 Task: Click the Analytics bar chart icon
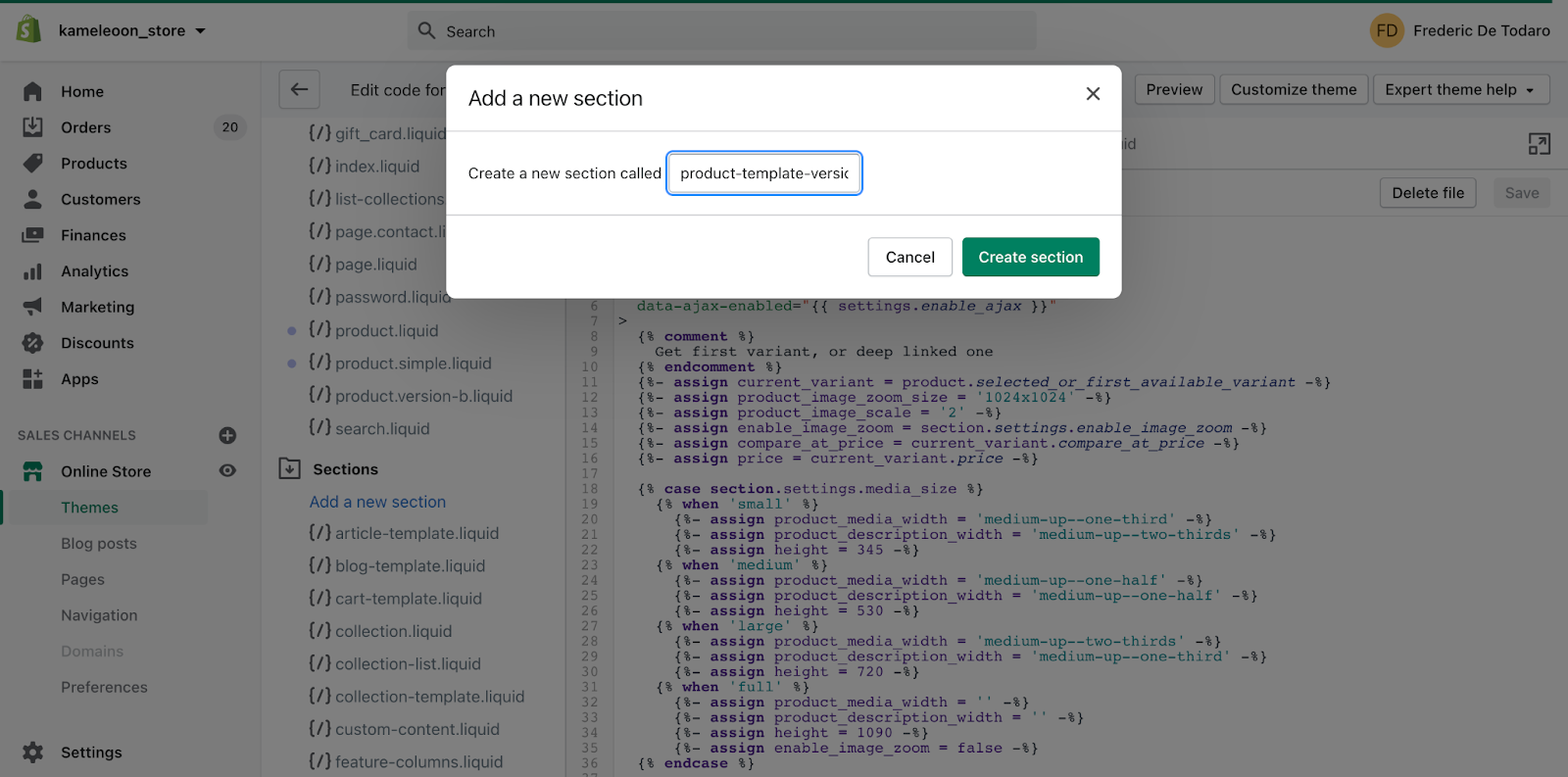[x=32, y=271]
